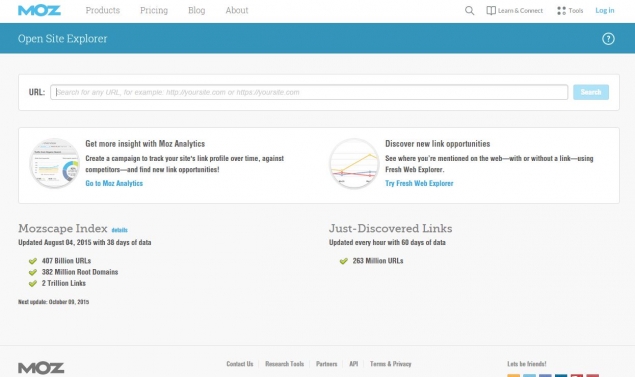Click the Research Tools footer link

tap(284, 364)
